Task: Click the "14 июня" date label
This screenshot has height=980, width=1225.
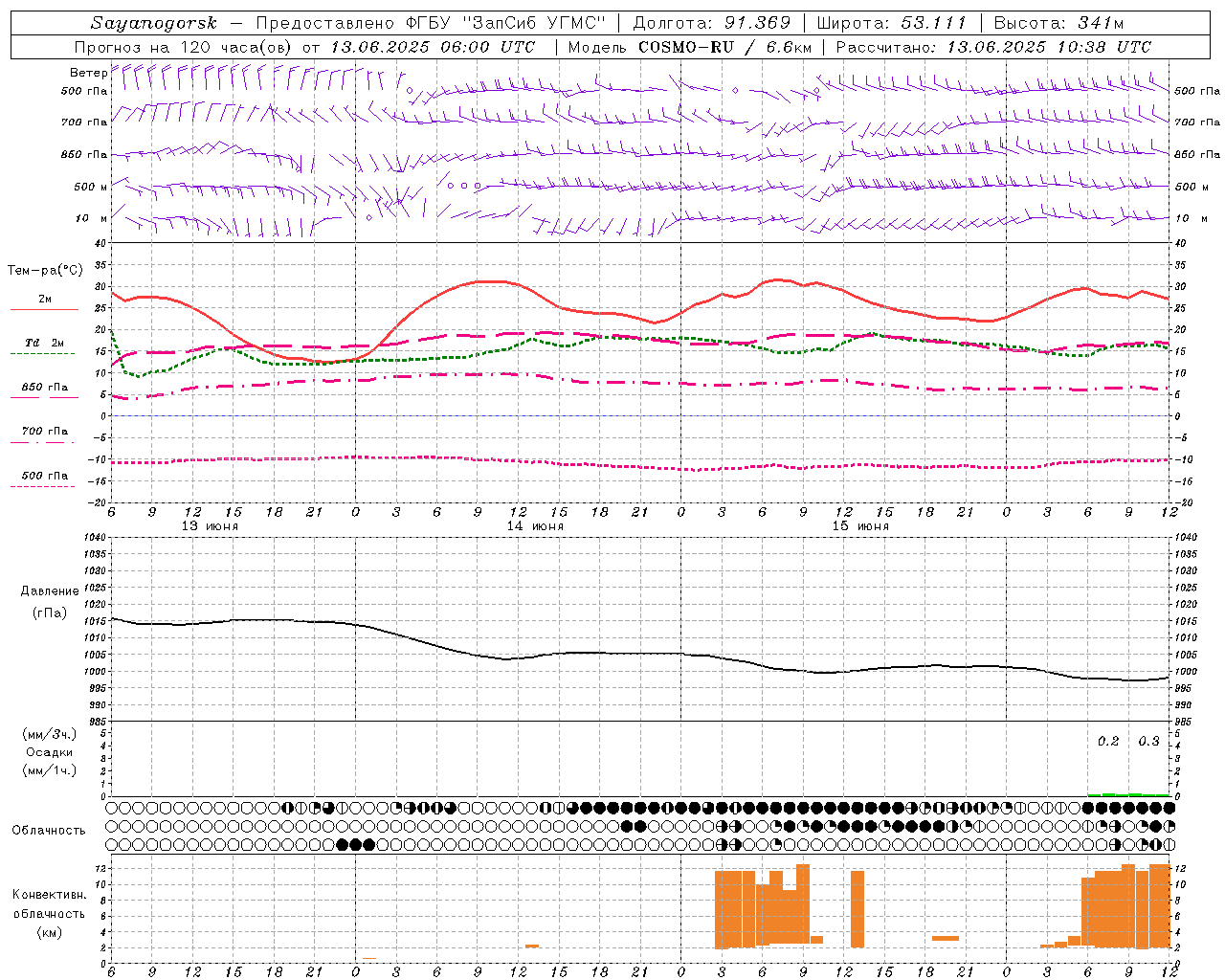Action: (536, 526)
